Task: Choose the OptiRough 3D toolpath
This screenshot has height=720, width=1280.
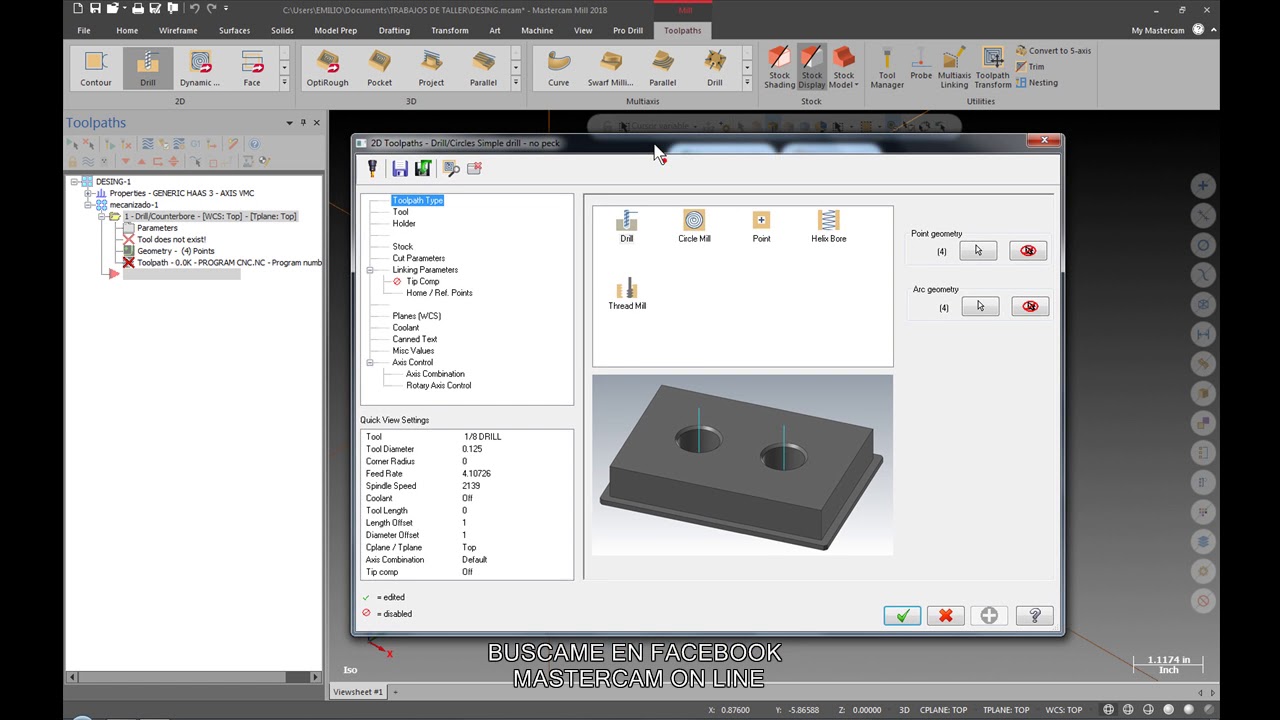Action: [x=328, y=69]
